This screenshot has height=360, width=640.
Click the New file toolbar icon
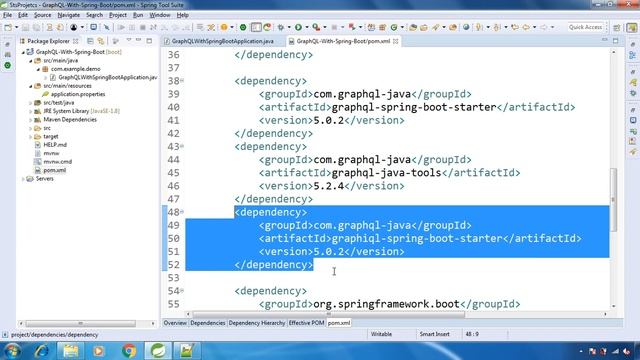(8, 27)
